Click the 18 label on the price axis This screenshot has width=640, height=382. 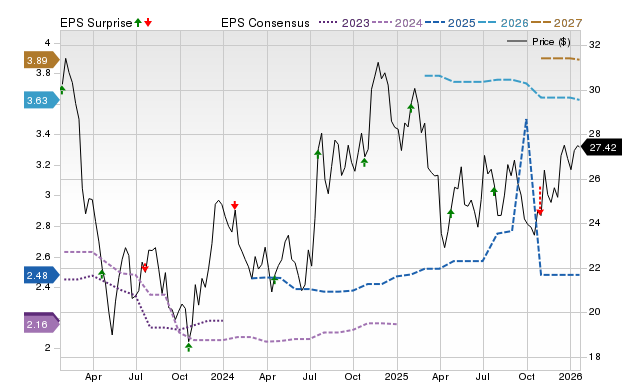pos(595,357)
